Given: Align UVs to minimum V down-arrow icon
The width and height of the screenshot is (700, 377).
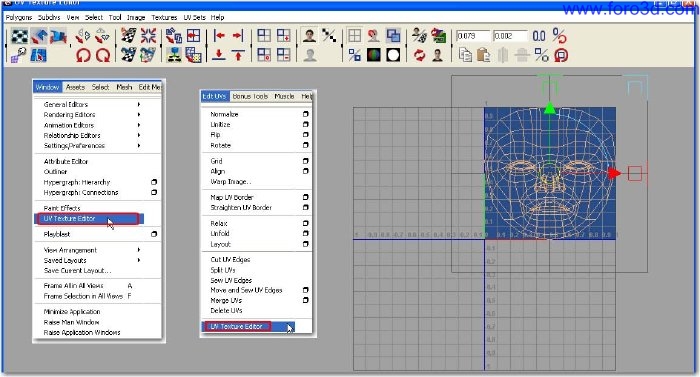Looking at the screenshot, I should click(x=219, y=55).
